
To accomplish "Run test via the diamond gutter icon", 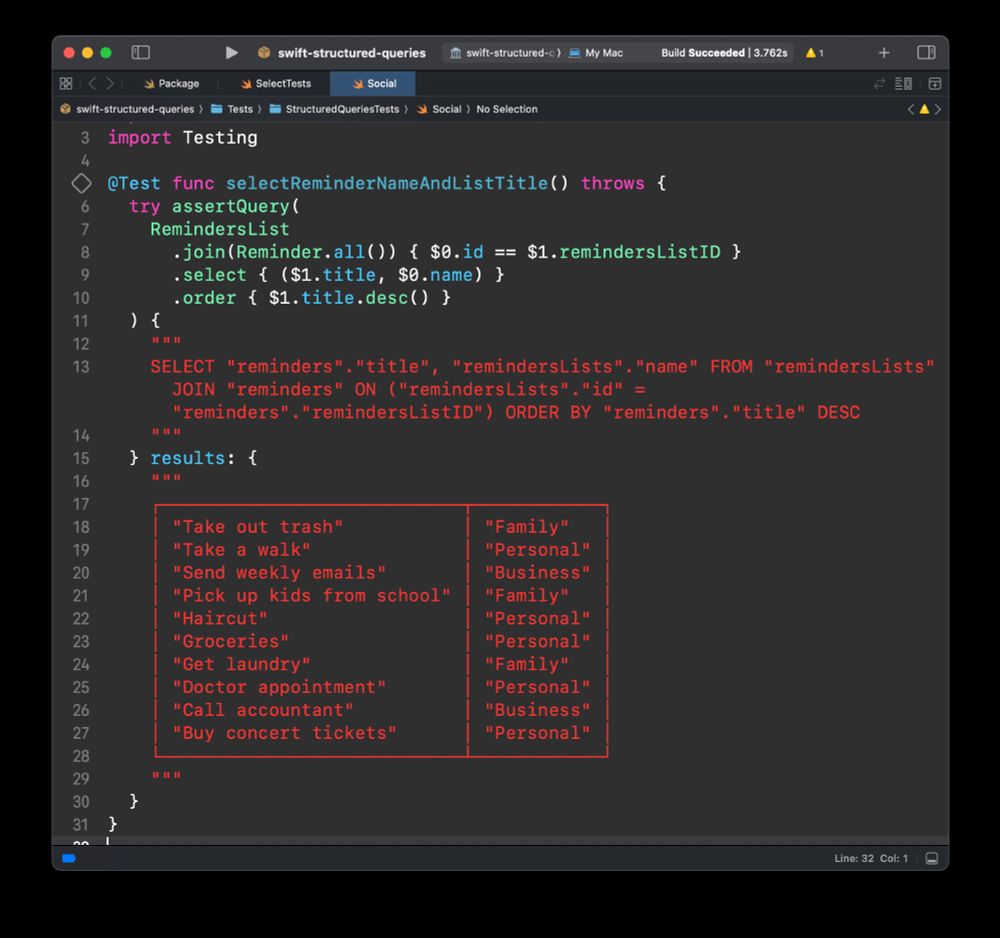I will pyautogui.click(x=81, y=183).
